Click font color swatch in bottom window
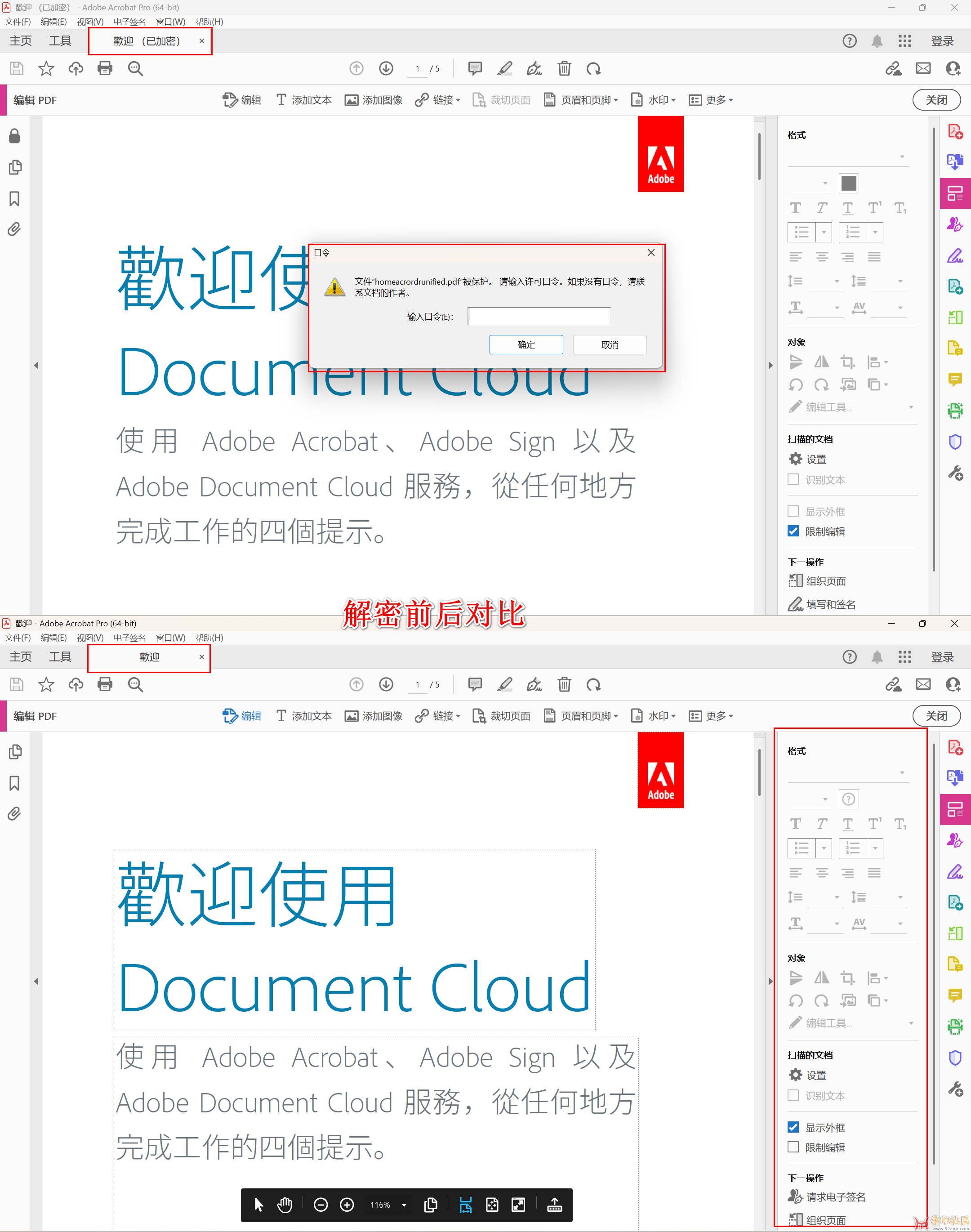Viewport: 971px width, 1232px height. point(848,799)
